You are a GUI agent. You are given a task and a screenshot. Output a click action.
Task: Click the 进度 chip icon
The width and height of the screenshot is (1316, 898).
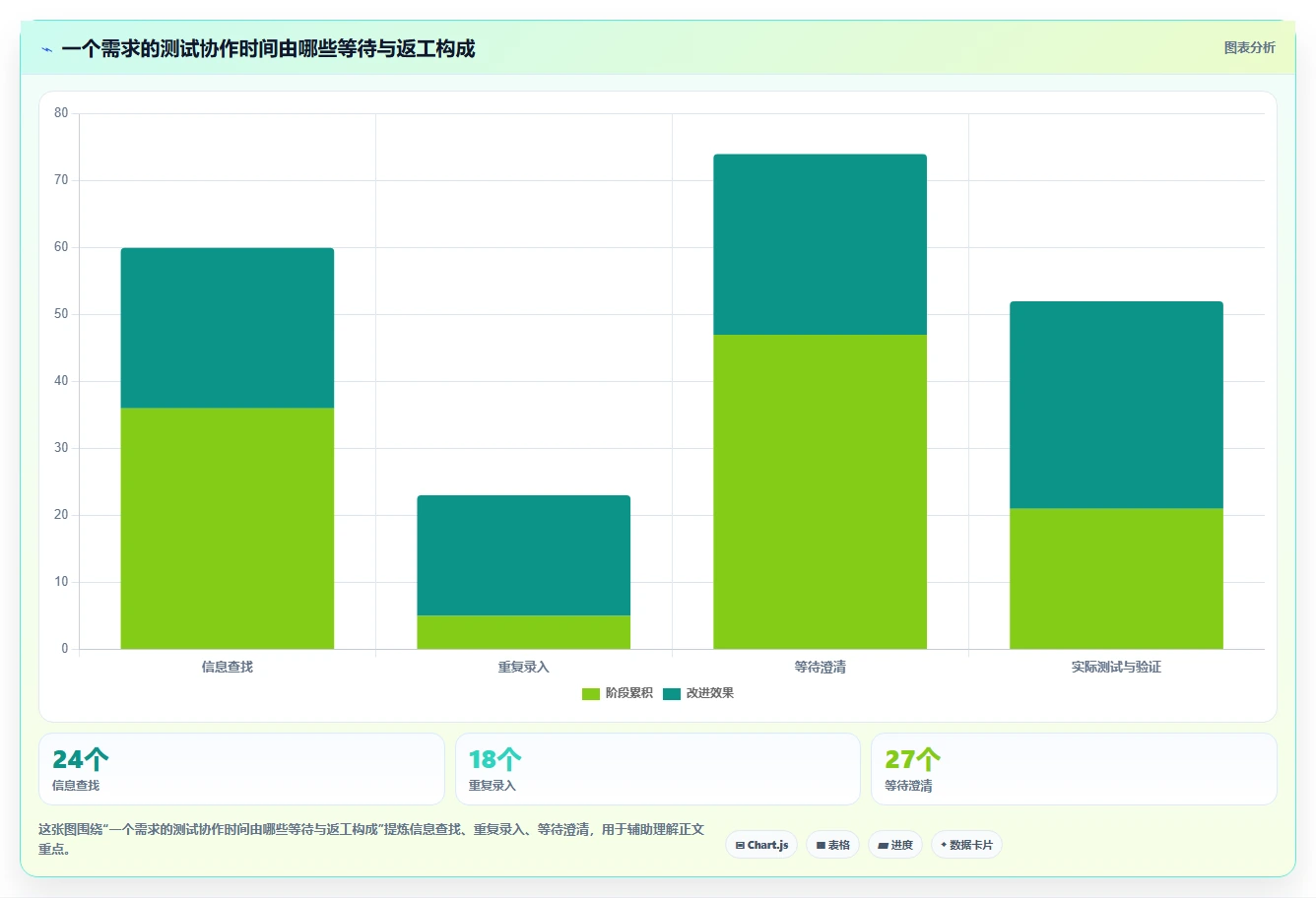point(884,846)
